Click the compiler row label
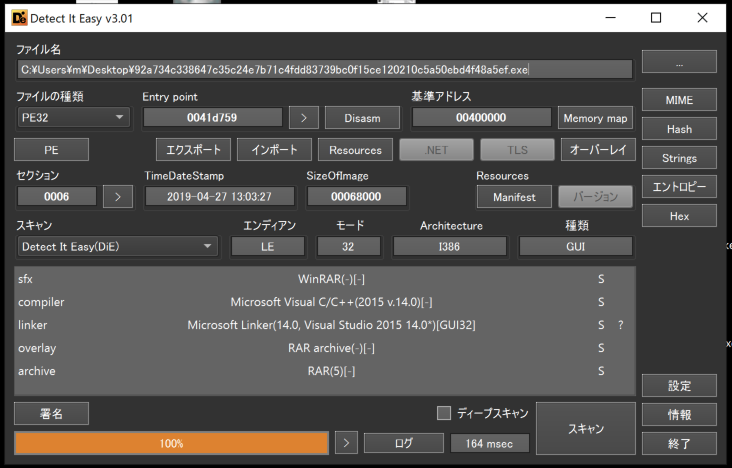 pyautogui.click(x=41, y=302)
